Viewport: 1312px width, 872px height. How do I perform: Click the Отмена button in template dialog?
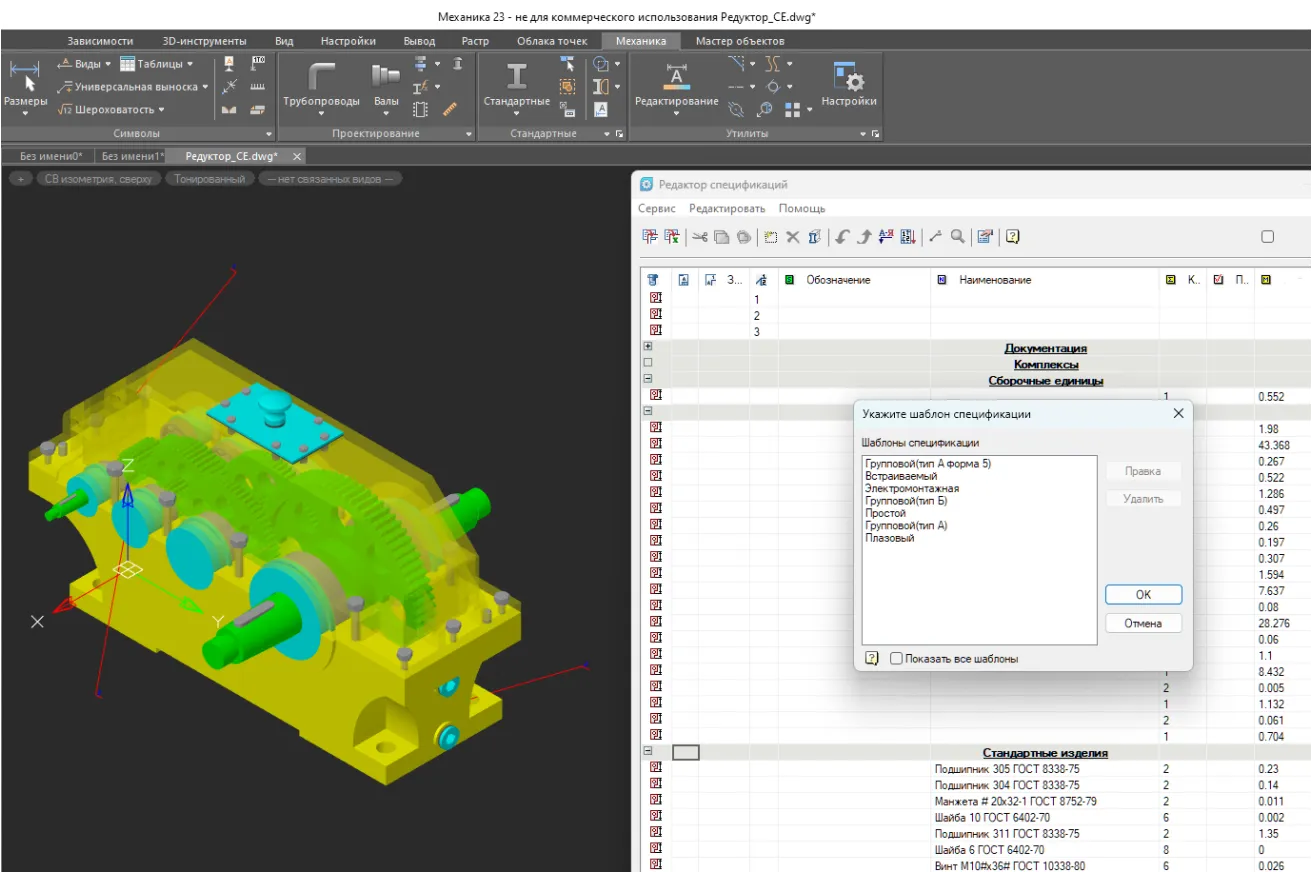point(1143,624)
